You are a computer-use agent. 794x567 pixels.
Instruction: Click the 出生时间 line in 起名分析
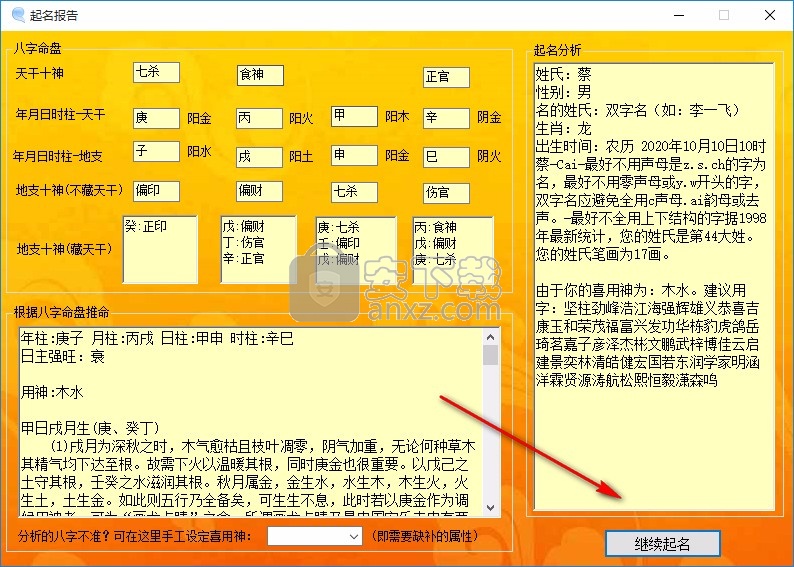(651, 146)
